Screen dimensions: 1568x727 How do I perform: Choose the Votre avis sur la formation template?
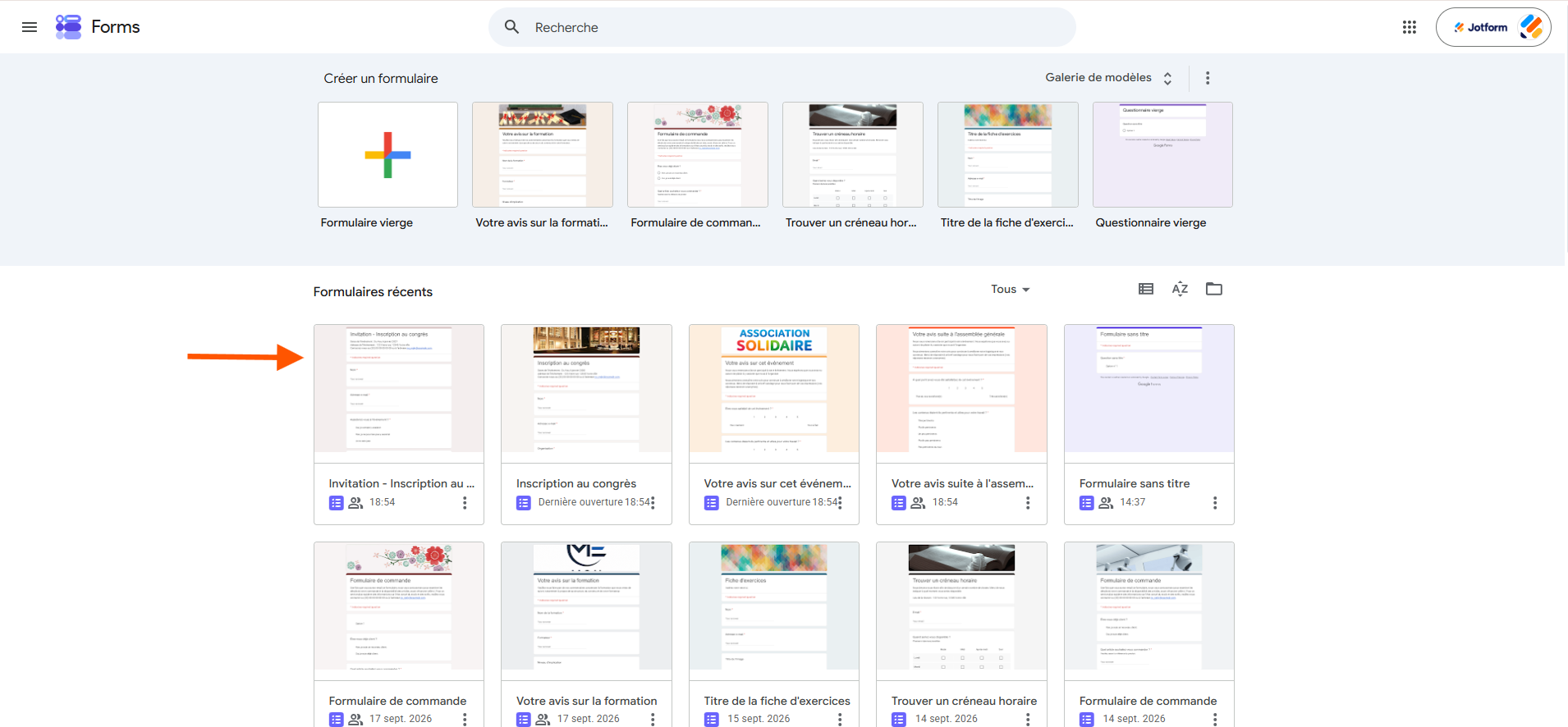click(x=543, y=154)
